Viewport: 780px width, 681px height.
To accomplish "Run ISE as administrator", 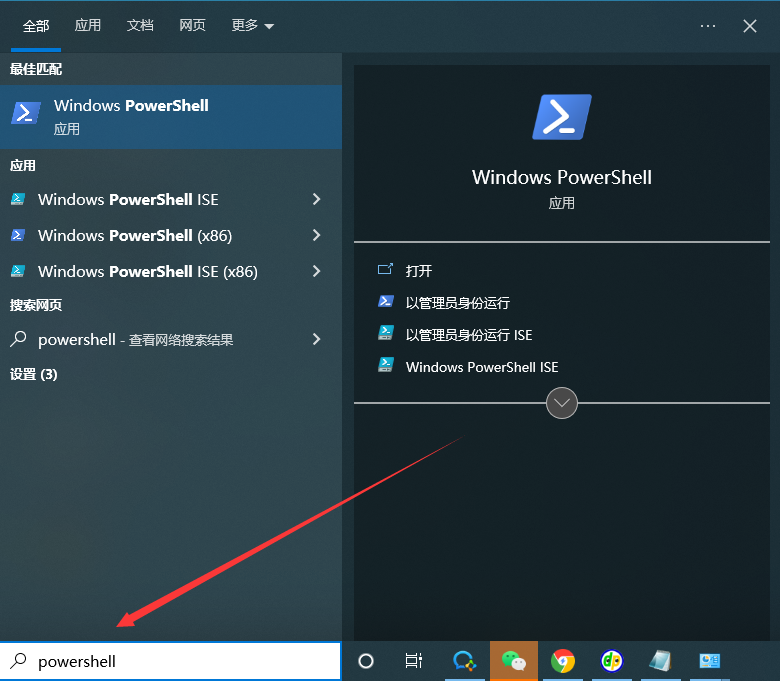I will [x=468, y=335].
